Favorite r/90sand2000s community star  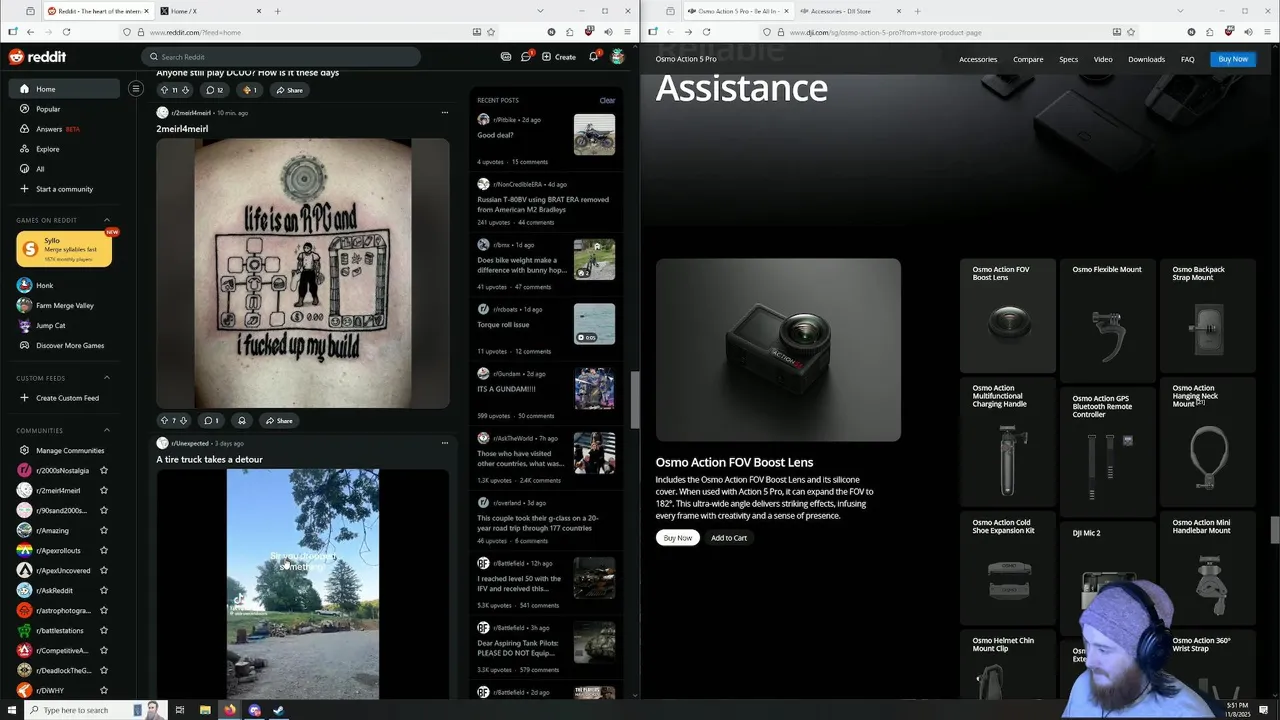tap(104, 510)
